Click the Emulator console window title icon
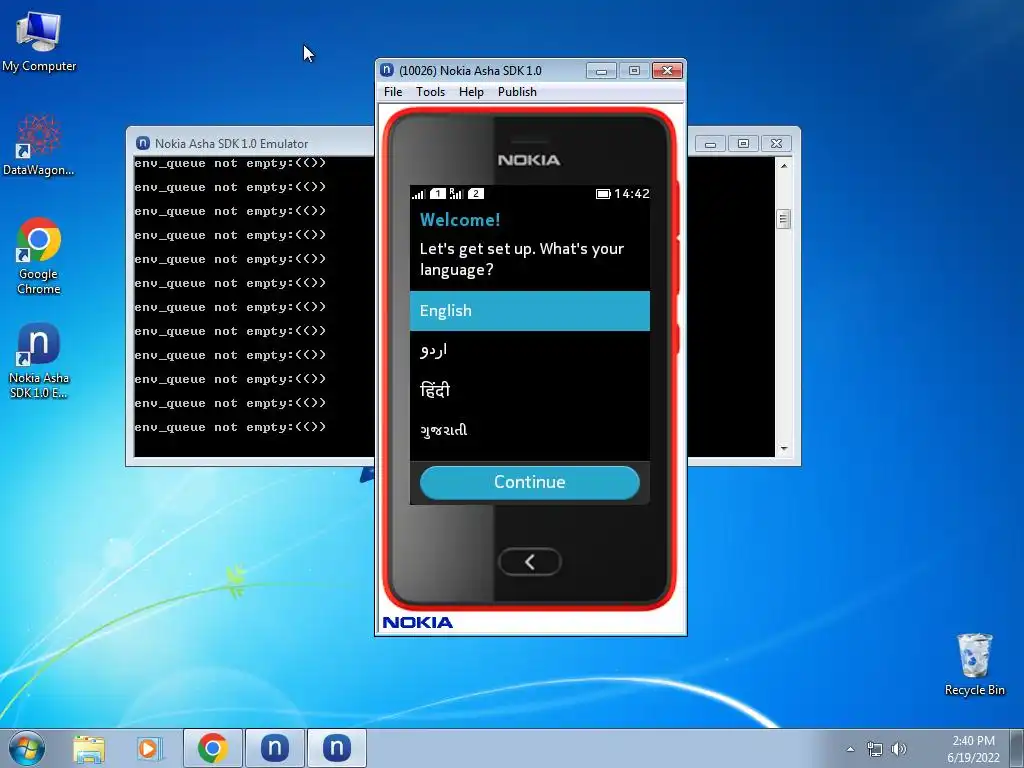Screen dimensions: 1024x768 point(142,143)
